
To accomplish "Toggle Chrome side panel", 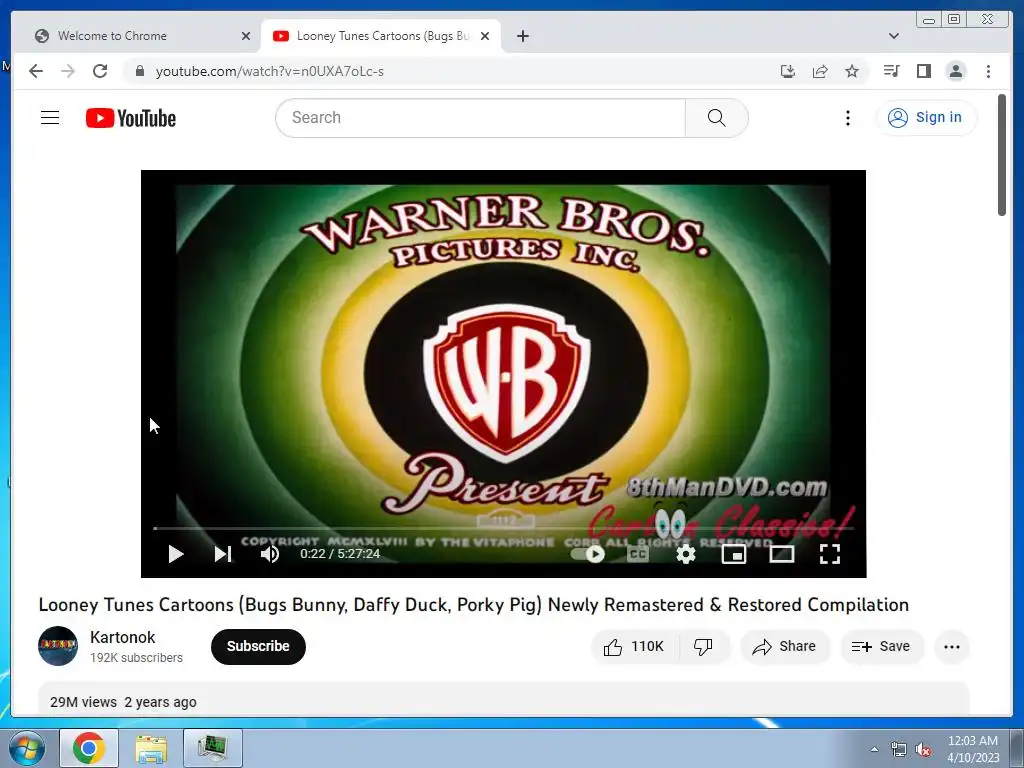I will 923,71.
